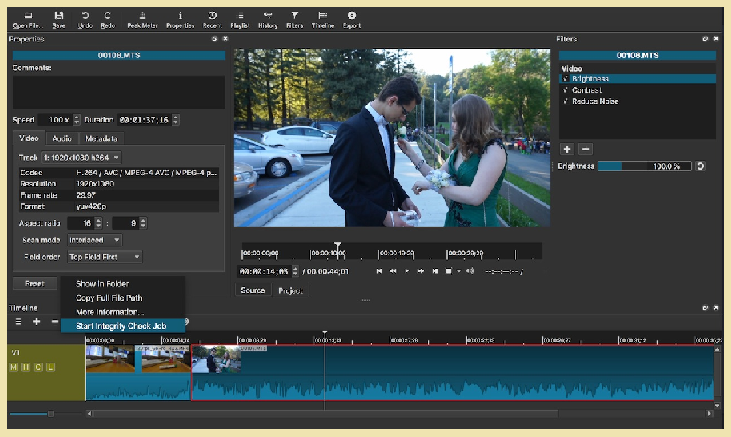Open the timeline hamburger menu
Viewport: 731px width, 437px height.
point(18,321)
